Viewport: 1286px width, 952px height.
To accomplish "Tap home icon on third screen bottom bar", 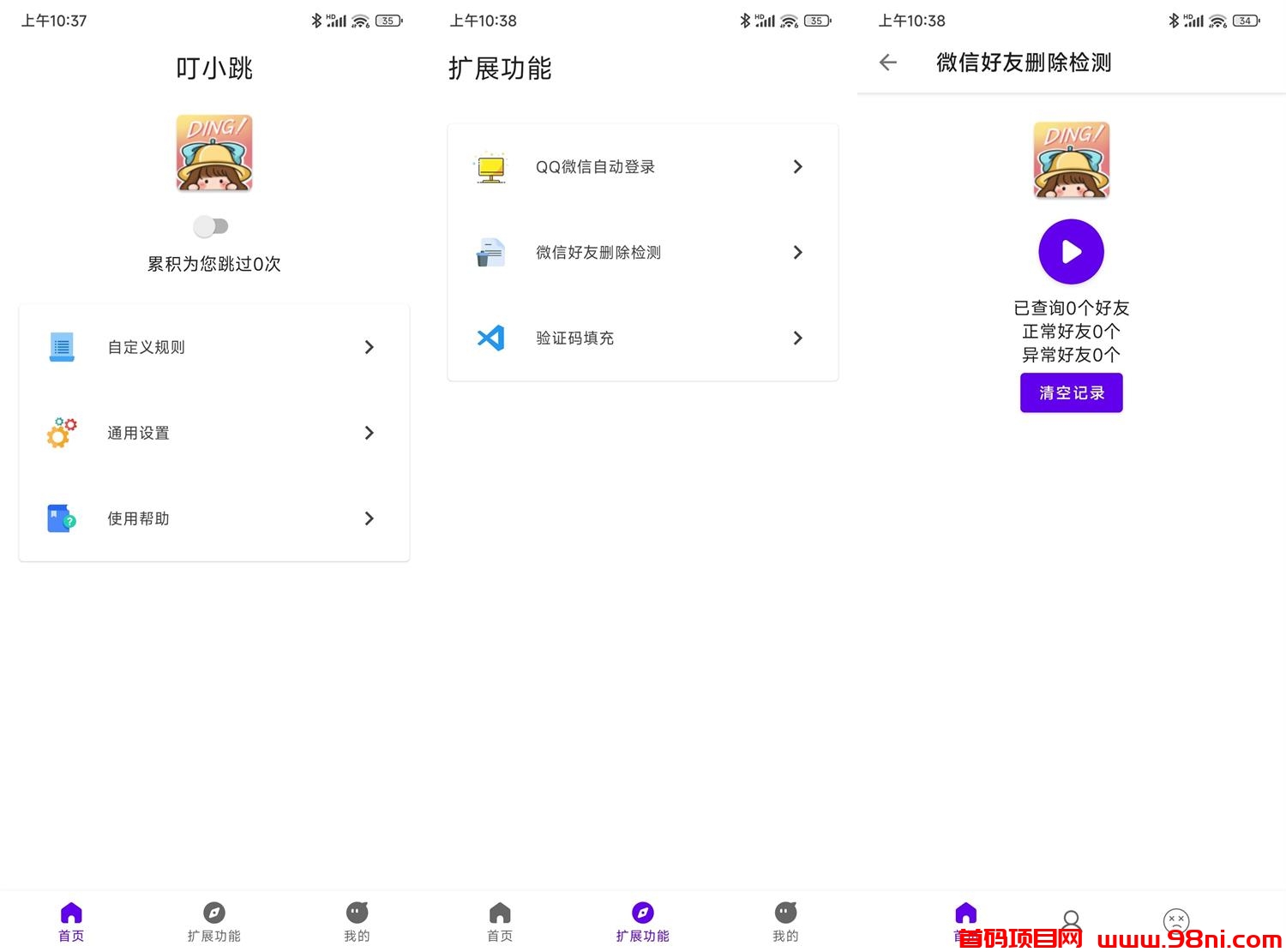I will pos(966,913).
